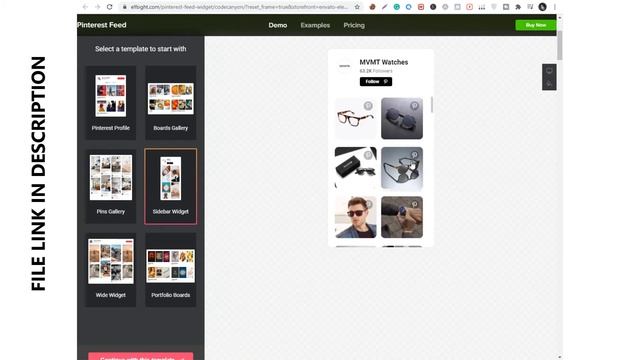The height and width of the screenshot is (360, 640).
Task: Click 'Select a template to start with' heading
Action: [x=140, y=49]
